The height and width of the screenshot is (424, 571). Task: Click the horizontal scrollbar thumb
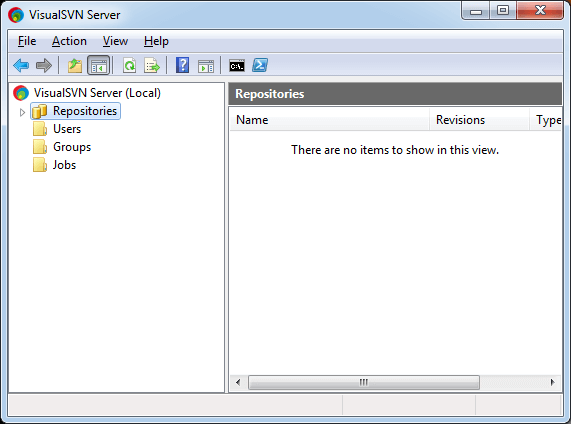[x=364, y=382]
